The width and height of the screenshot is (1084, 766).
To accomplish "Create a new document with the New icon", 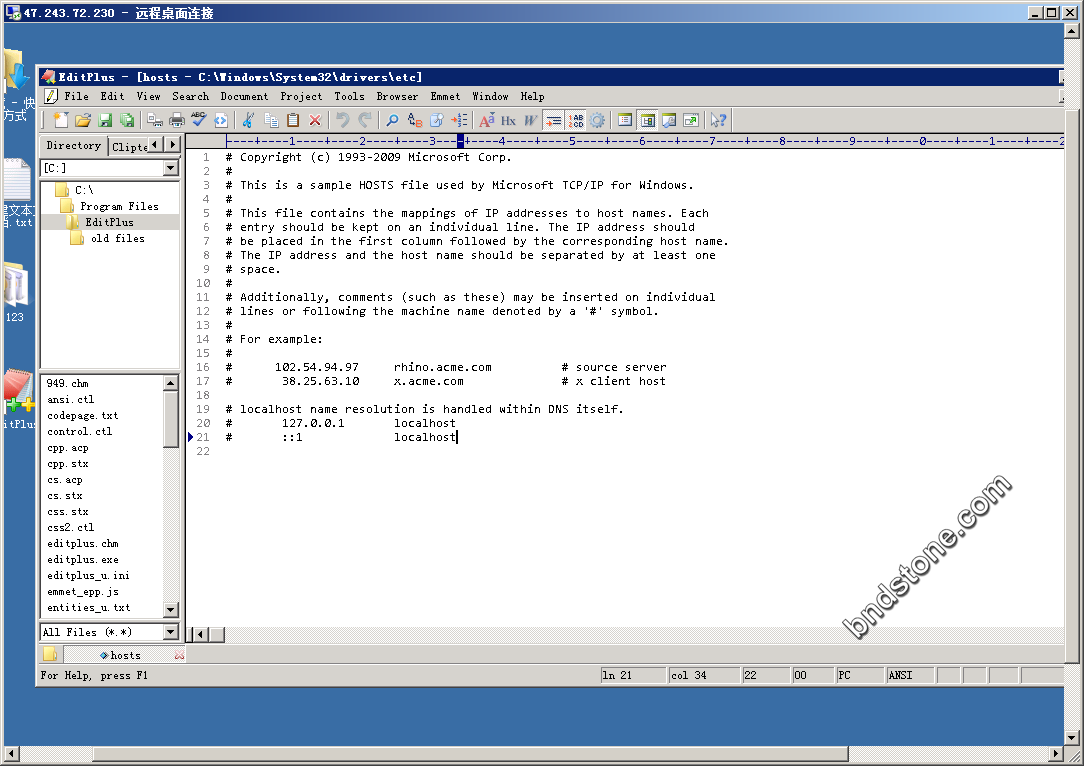I will click(x=61, y=120).
